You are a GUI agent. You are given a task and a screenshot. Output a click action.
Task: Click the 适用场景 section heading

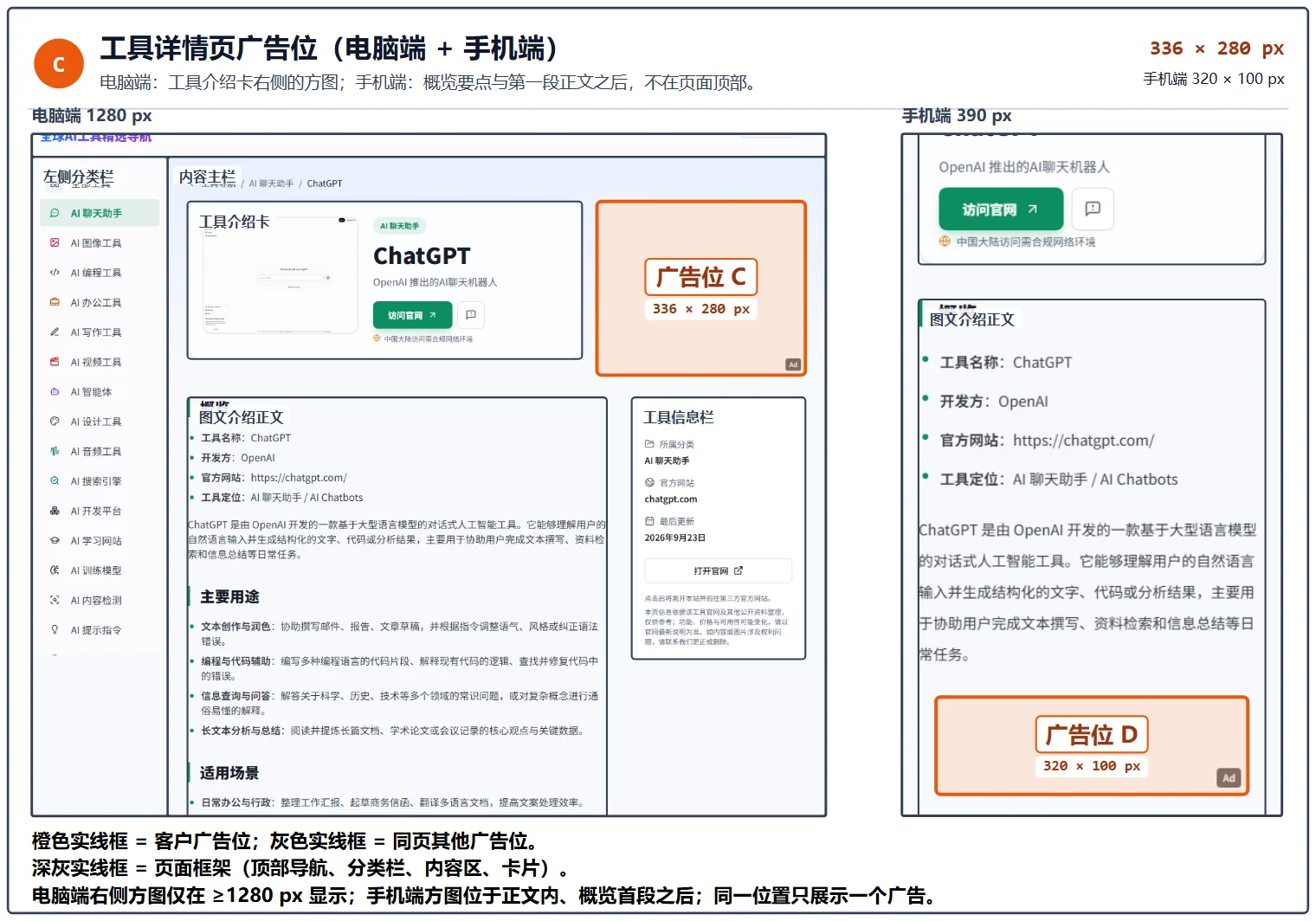tap(229, 773)
